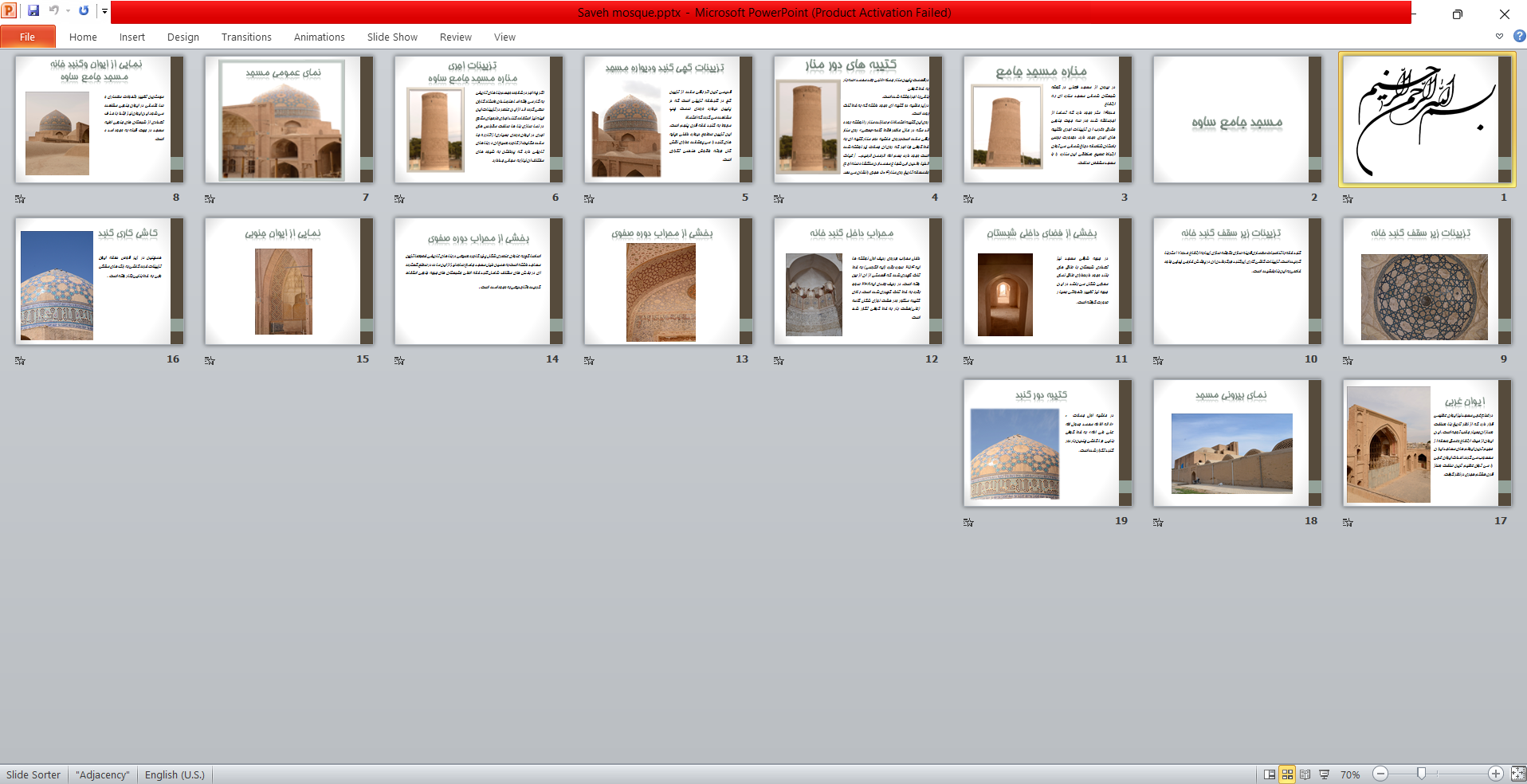Image resolution: width=1527 pixels, height=784 pixels.
Task: Open Customize Quick Access Toolbar dropdown
Action: coord(104,11)
